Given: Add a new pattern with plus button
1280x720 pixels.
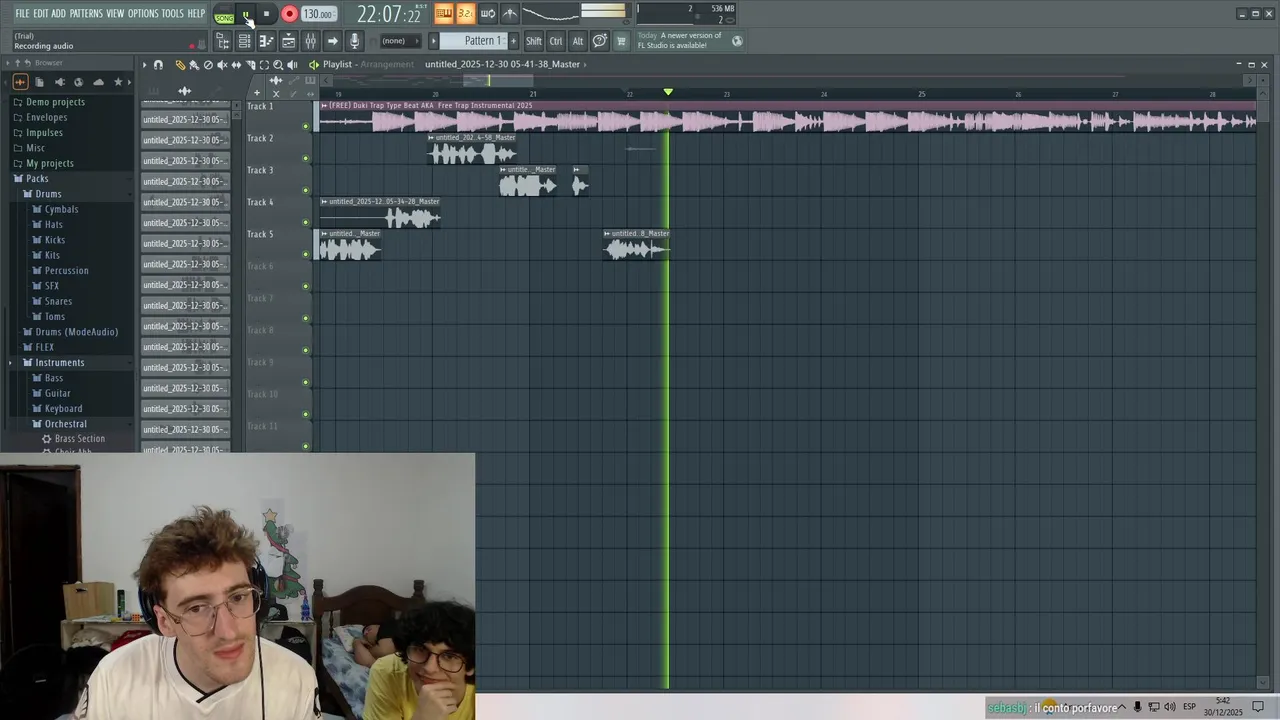Looking at the screenshot, I should (x=514, y=41).
